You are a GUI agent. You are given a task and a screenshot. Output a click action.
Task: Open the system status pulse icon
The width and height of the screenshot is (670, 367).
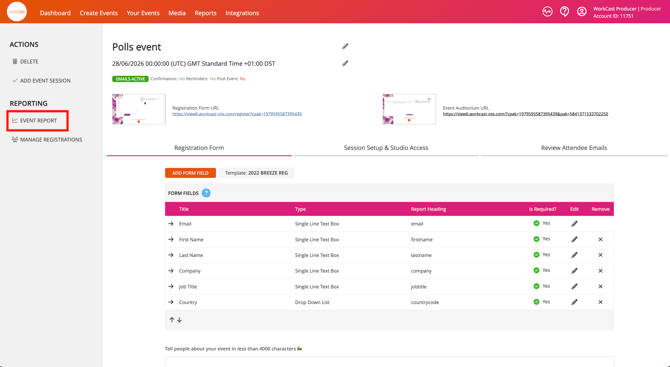547,12
